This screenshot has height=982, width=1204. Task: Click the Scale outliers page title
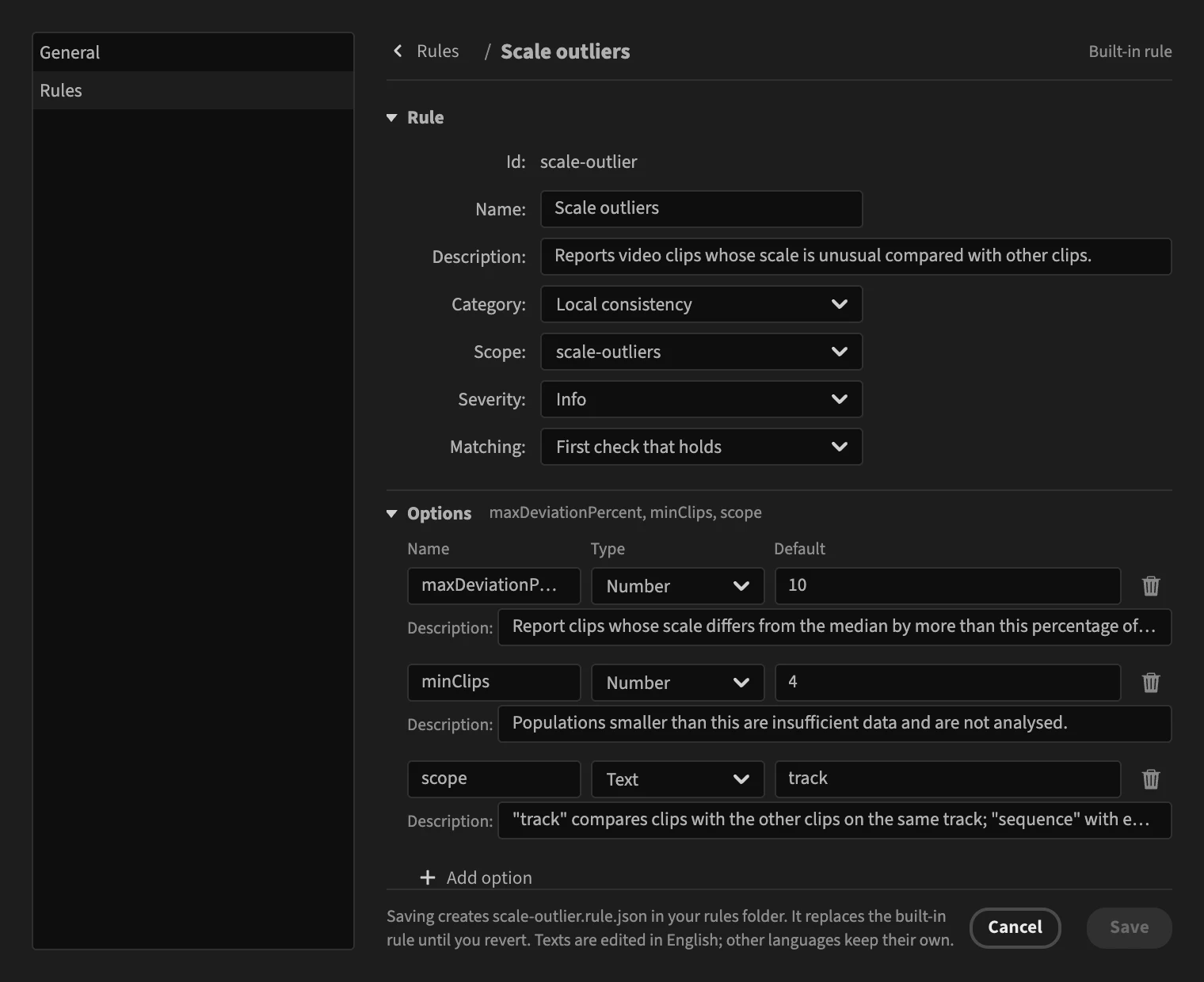[565, 51]
